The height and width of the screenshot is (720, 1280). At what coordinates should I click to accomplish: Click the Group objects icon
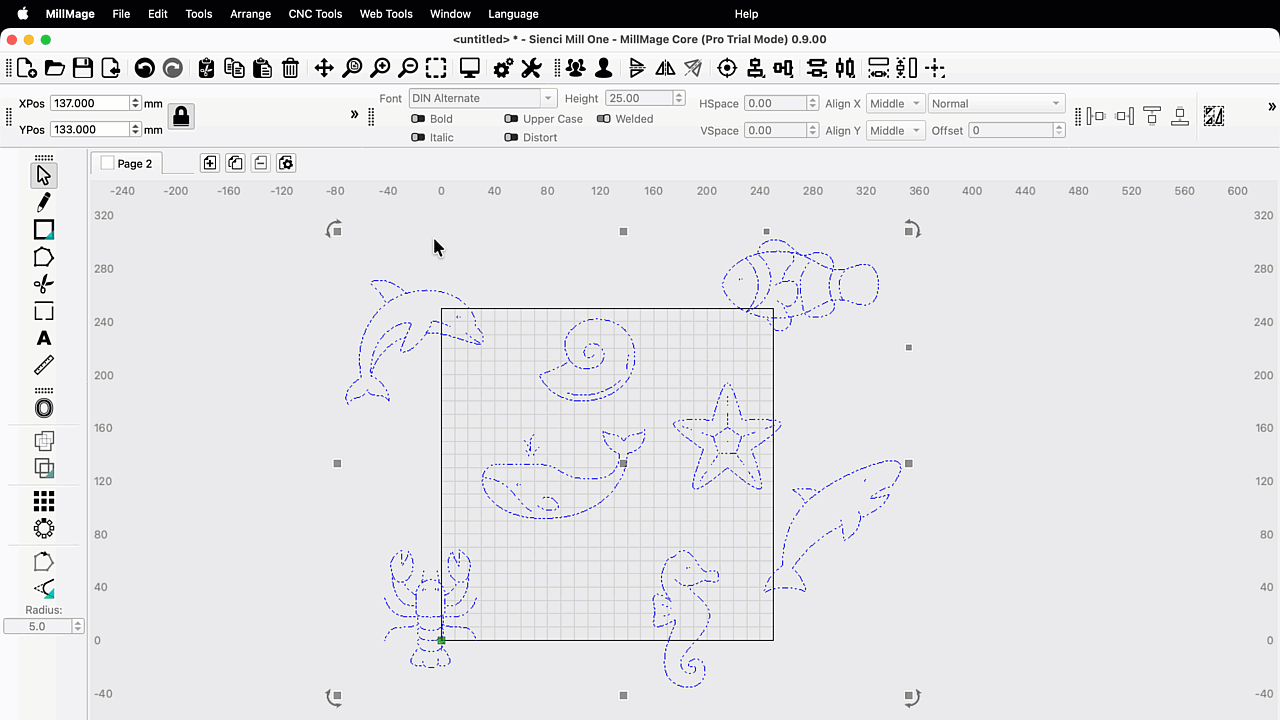(576, 68)
